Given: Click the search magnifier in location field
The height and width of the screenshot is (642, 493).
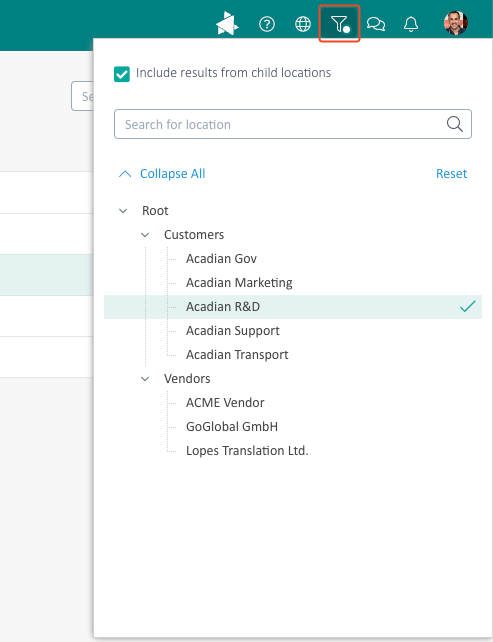Looking at the screenshot, I should click(455, 124).
